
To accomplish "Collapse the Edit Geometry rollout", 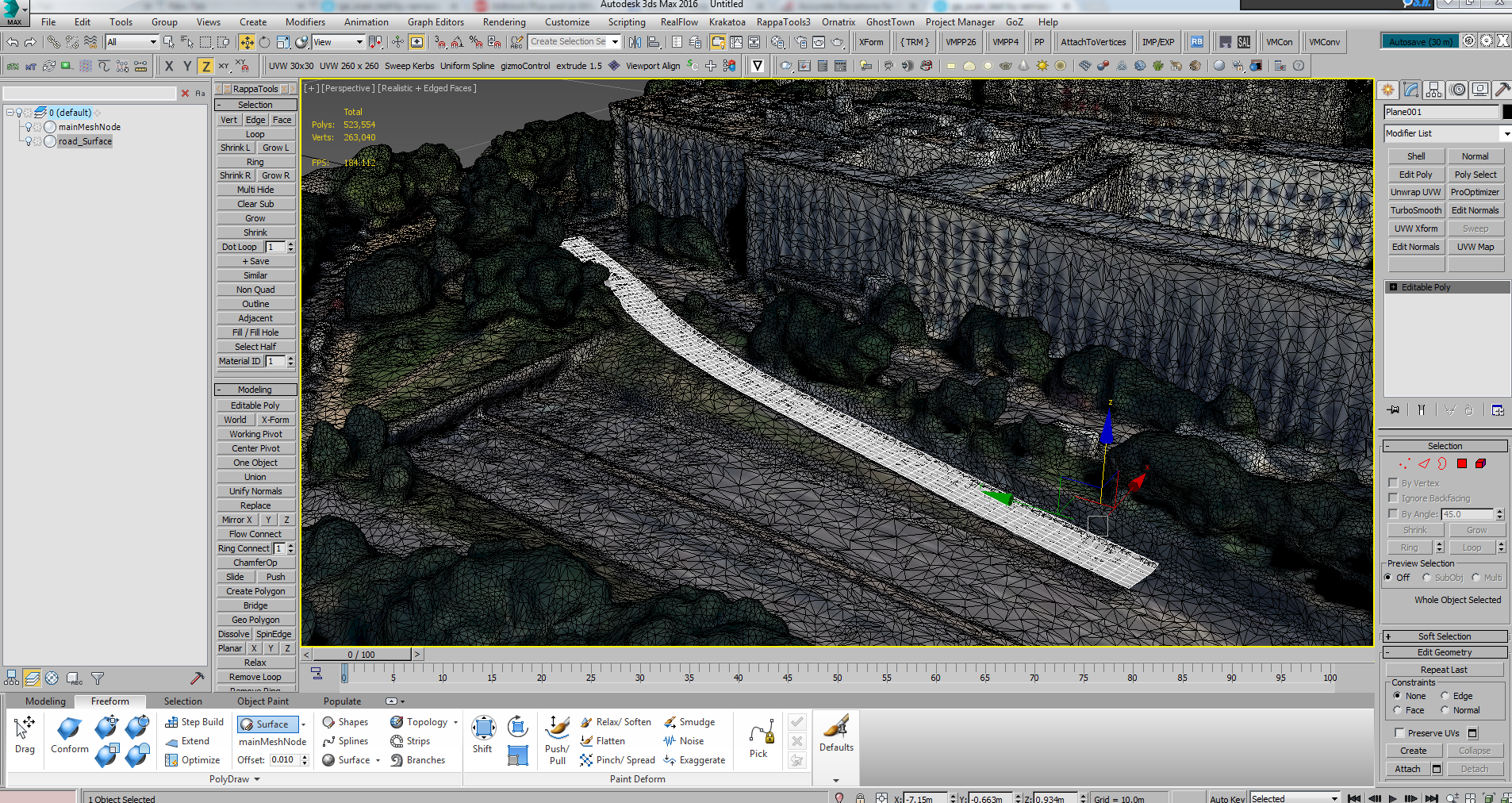I will (1445, 652).
